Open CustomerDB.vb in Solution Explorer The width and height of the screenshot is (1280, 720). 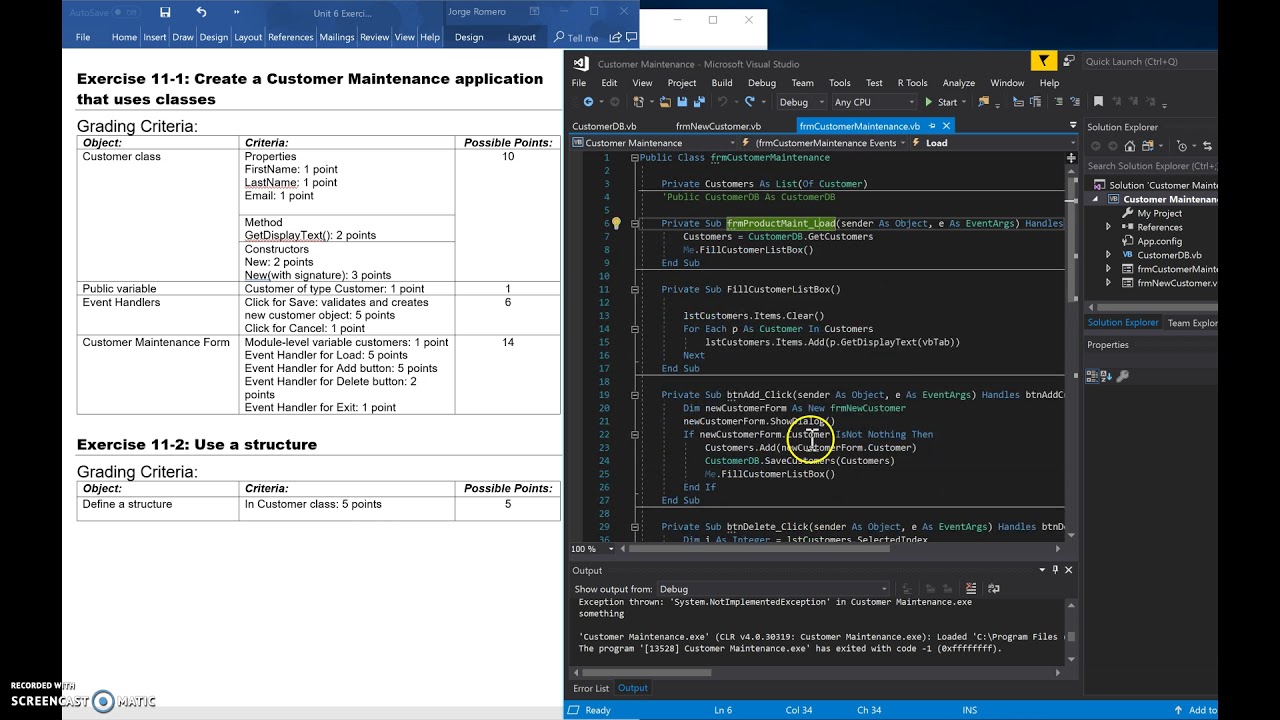coord(1169,255)
